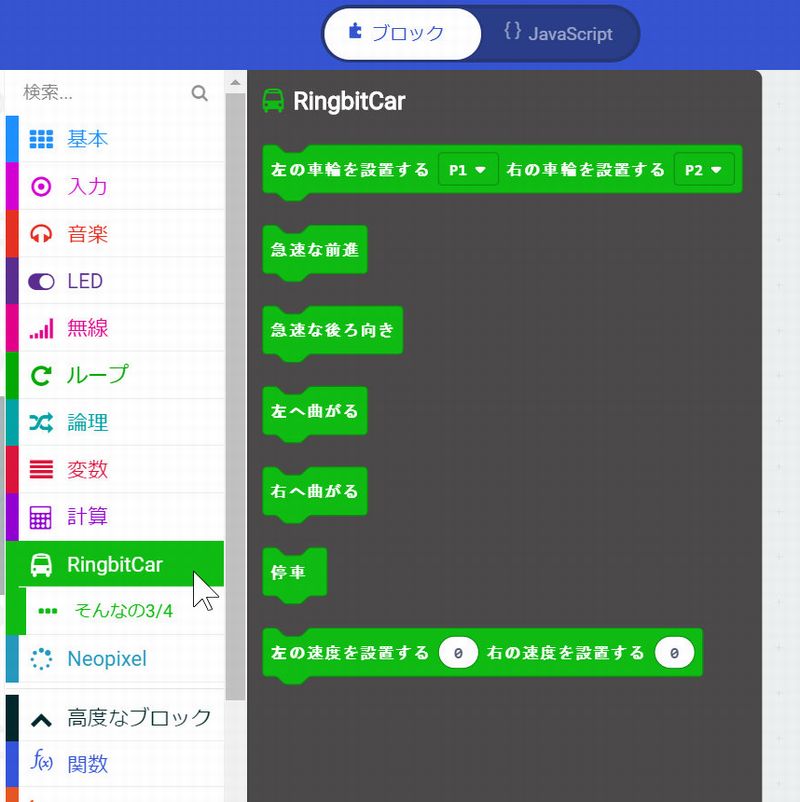Open the 計算 calculator icon
Screen dimensions: 800x802
[41, 517]
